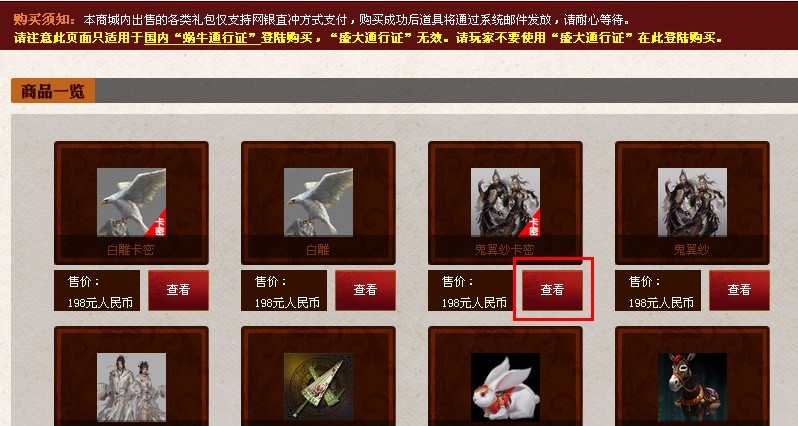Image resolution: width=798 pixels, height=426 pixels.
Task: Click the red 卡密 badge on 白雕卡密
Action: tap(157, 225)
